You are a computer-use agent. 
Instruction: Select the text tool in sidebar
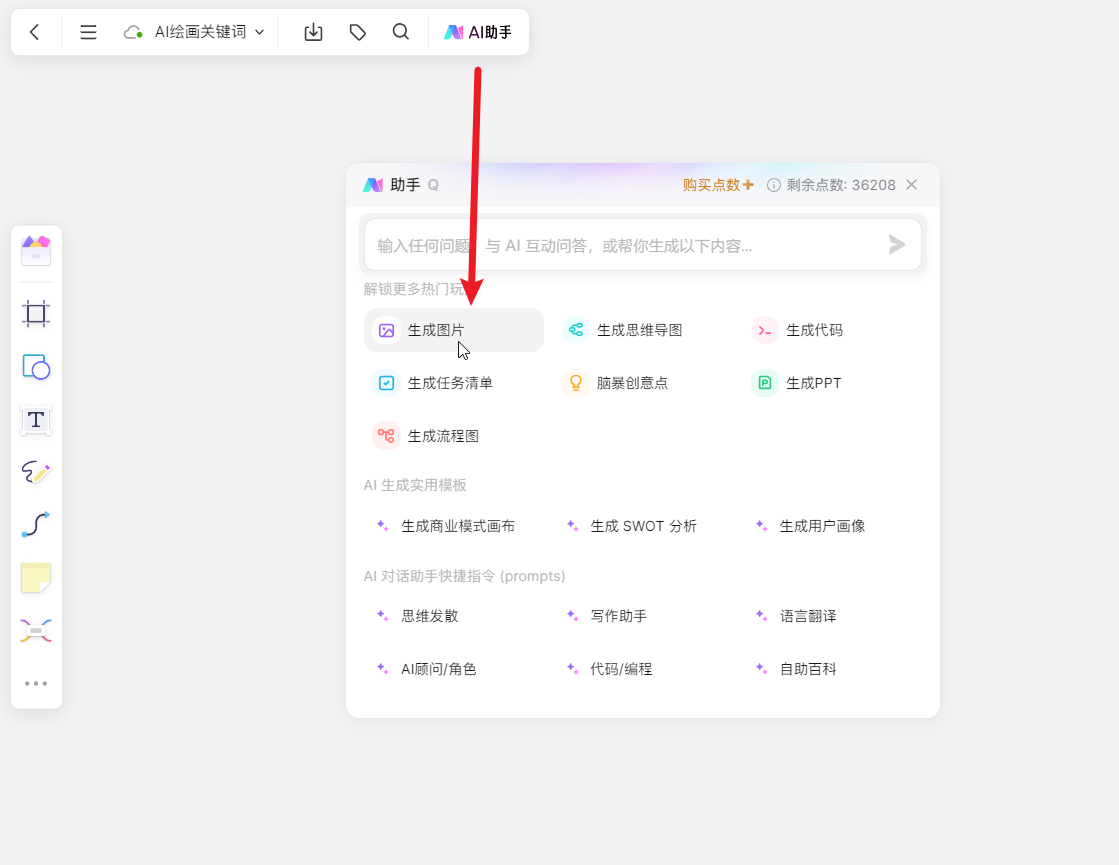36,420
